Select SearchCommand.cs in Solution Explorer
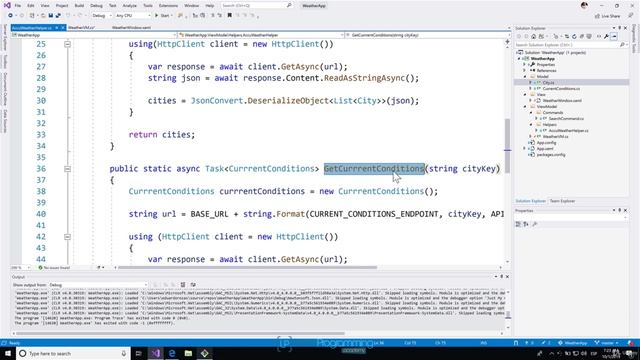 [x=566, y=119]
